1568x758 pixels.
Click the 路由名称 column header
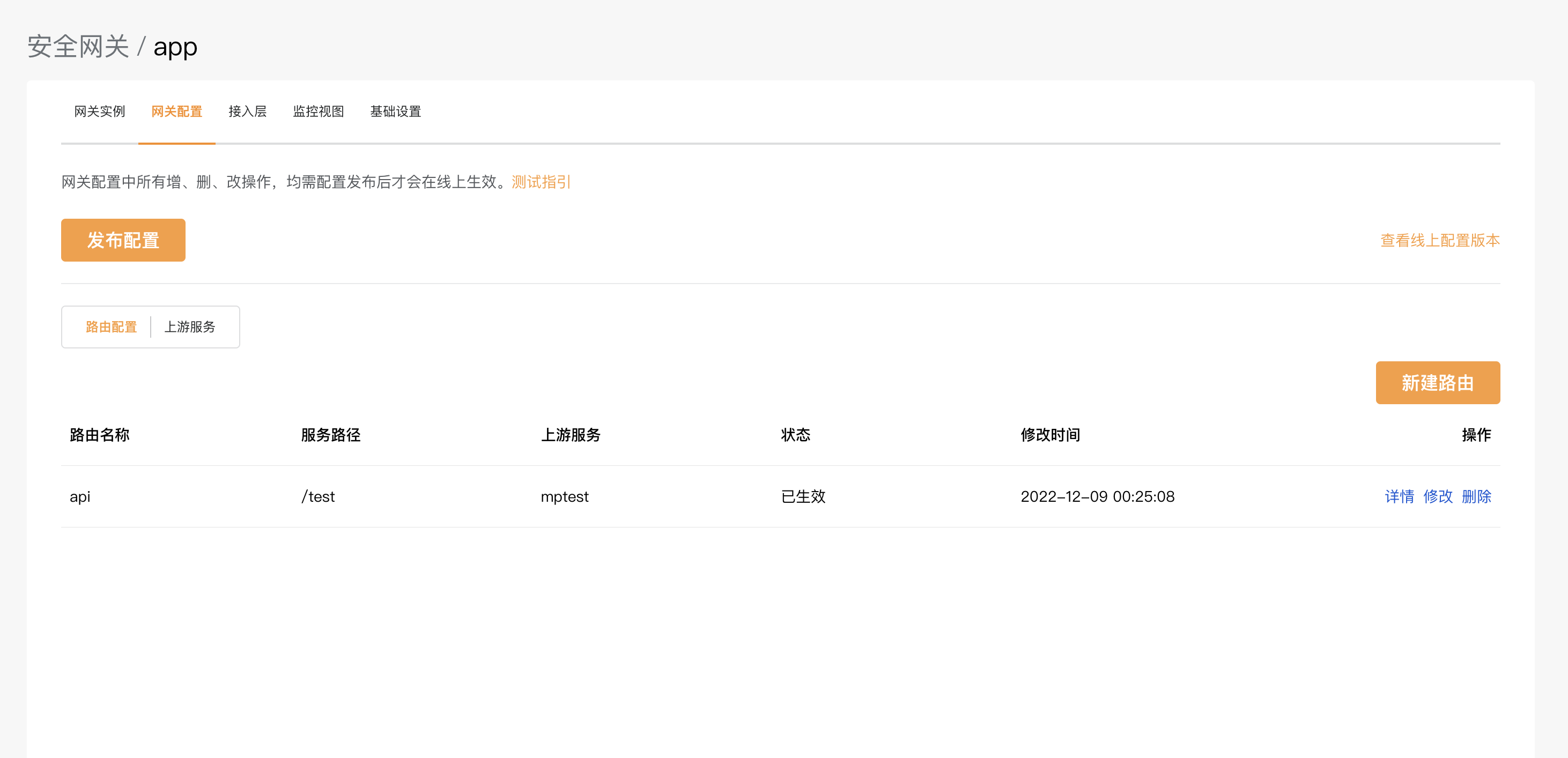[x=99, y=435]
